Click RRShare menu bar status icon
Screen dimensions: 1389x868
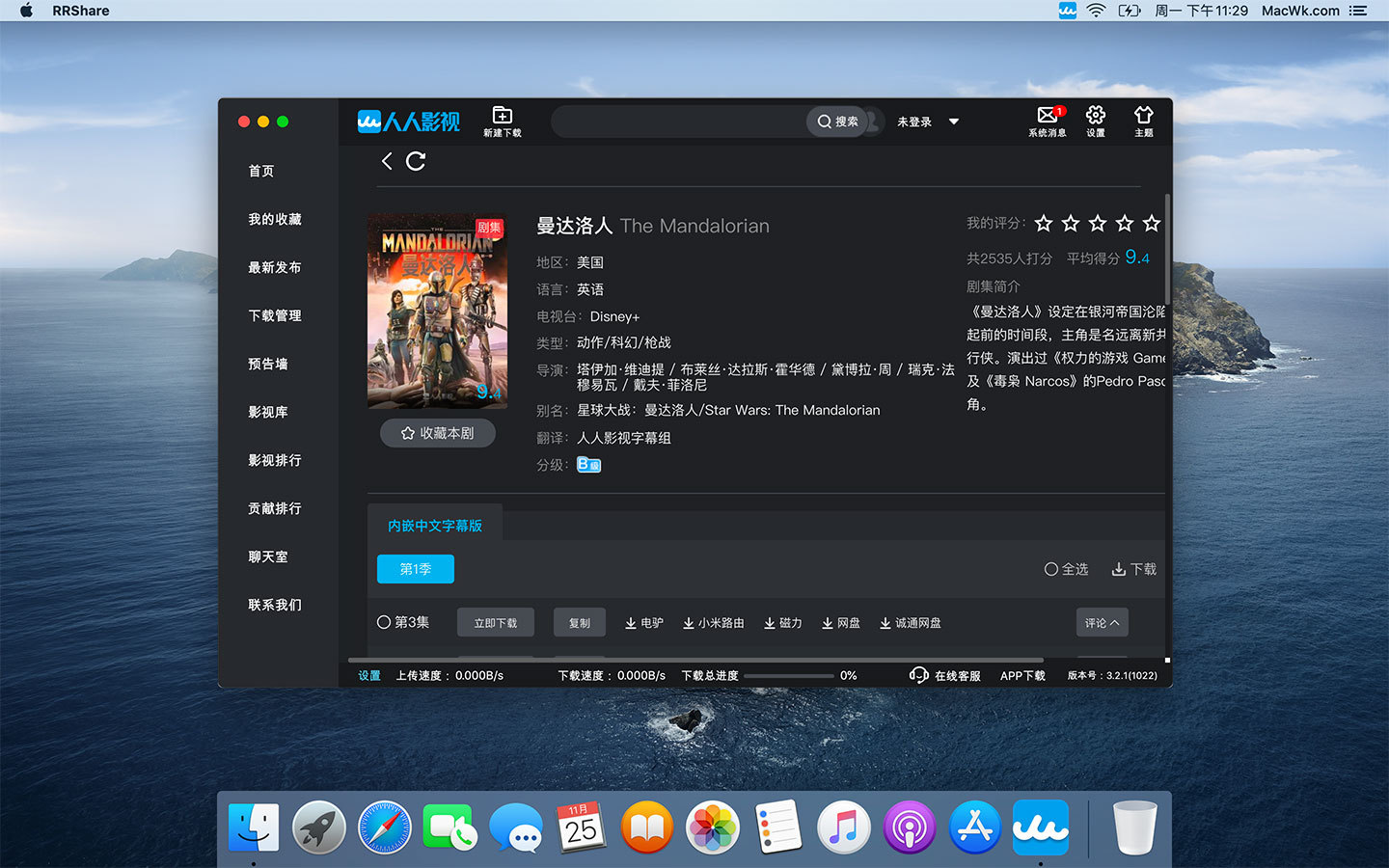pyautogui.click(x=1068, y=11)
